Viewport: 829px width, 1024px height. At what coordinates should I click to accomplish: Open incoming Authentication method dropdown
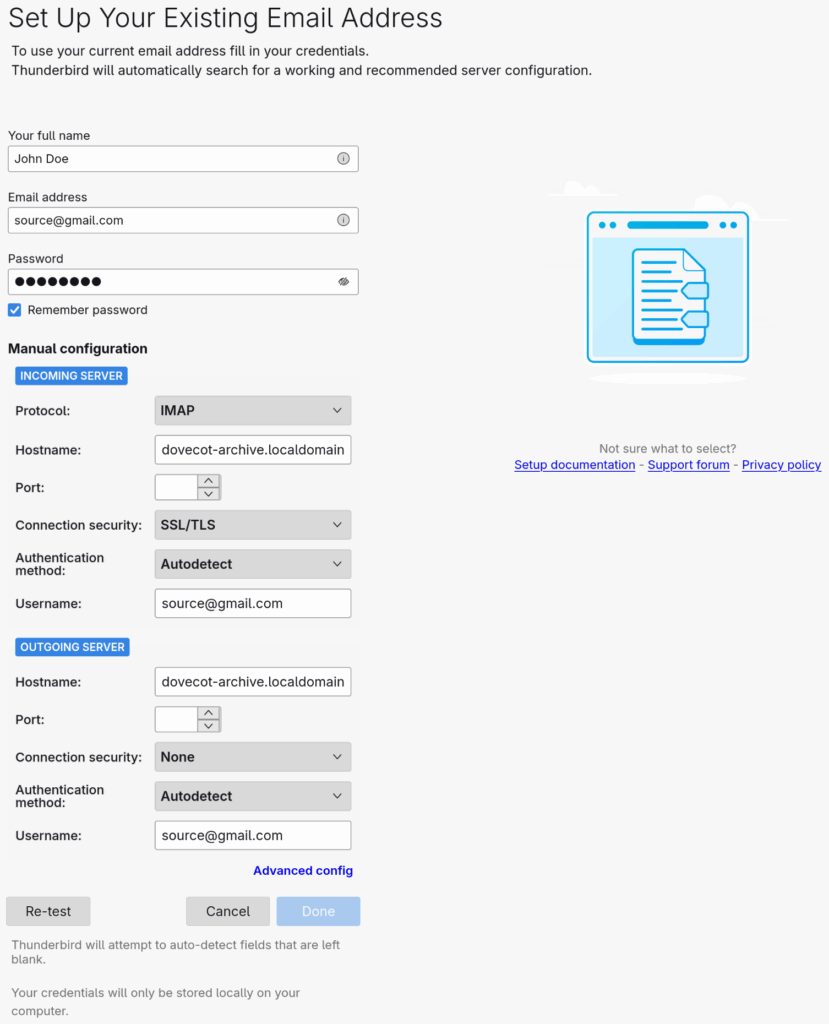(x=252, y=564)
